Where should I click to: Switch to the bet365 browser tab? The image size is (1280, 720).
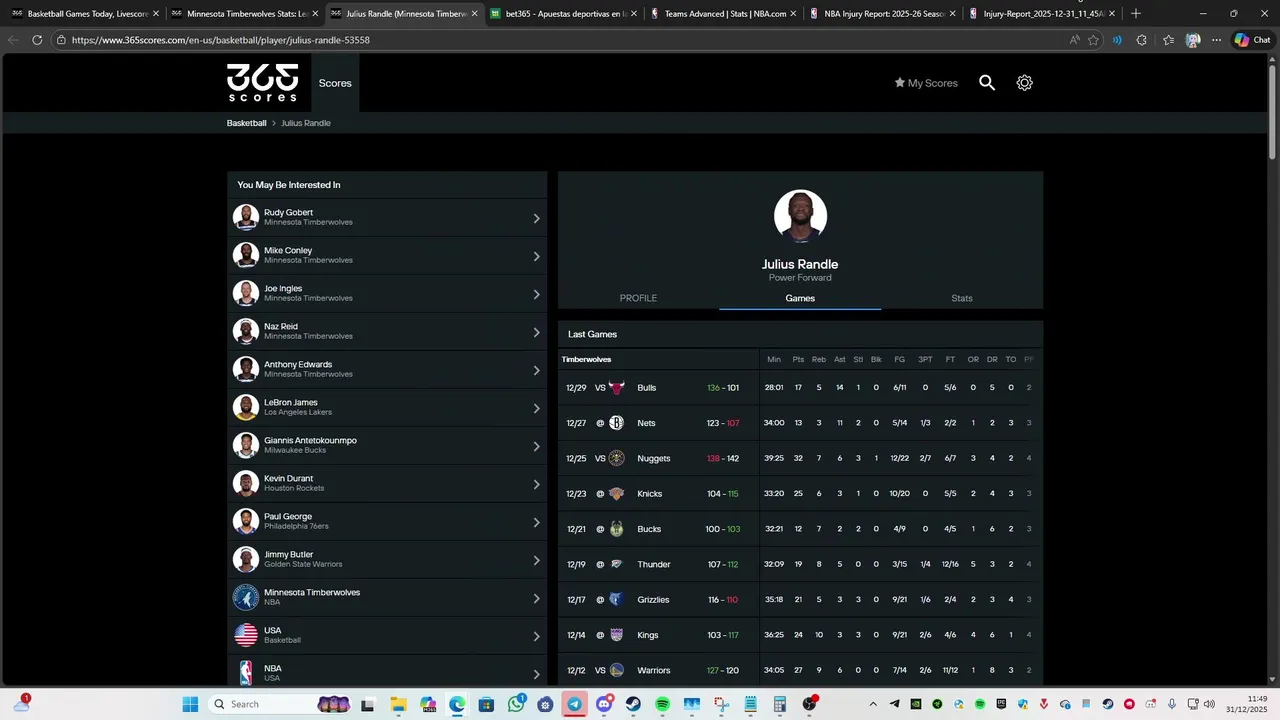click(x=562, y=14)
